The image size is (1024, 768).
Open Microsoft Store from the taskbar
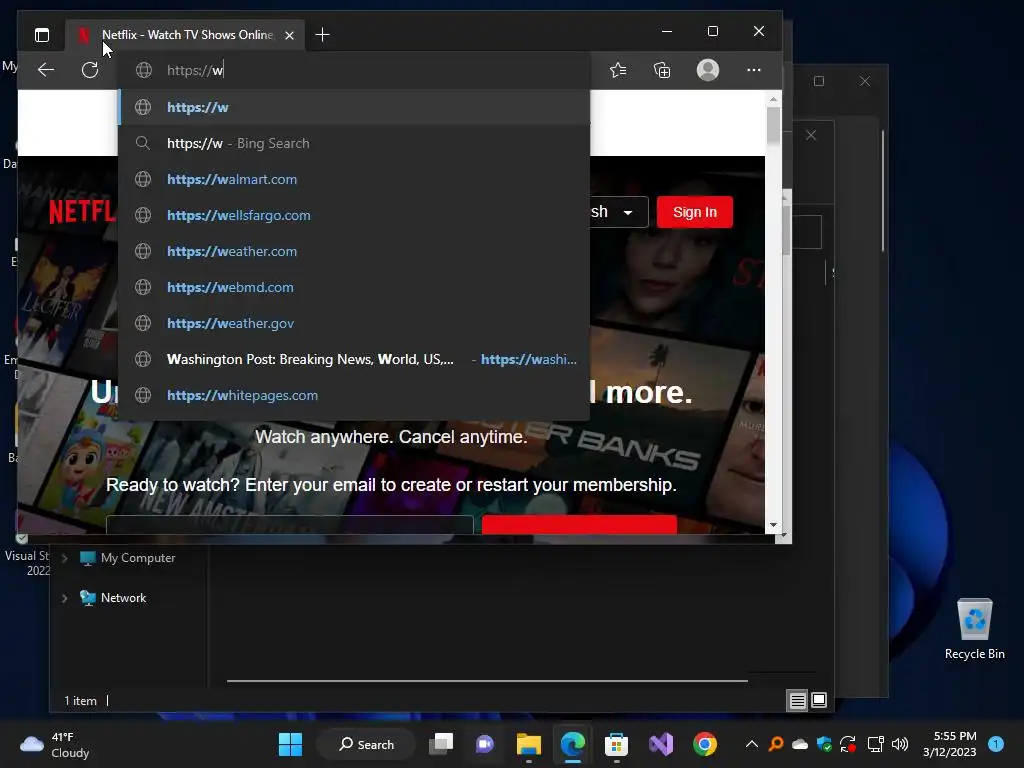point(616,744)
